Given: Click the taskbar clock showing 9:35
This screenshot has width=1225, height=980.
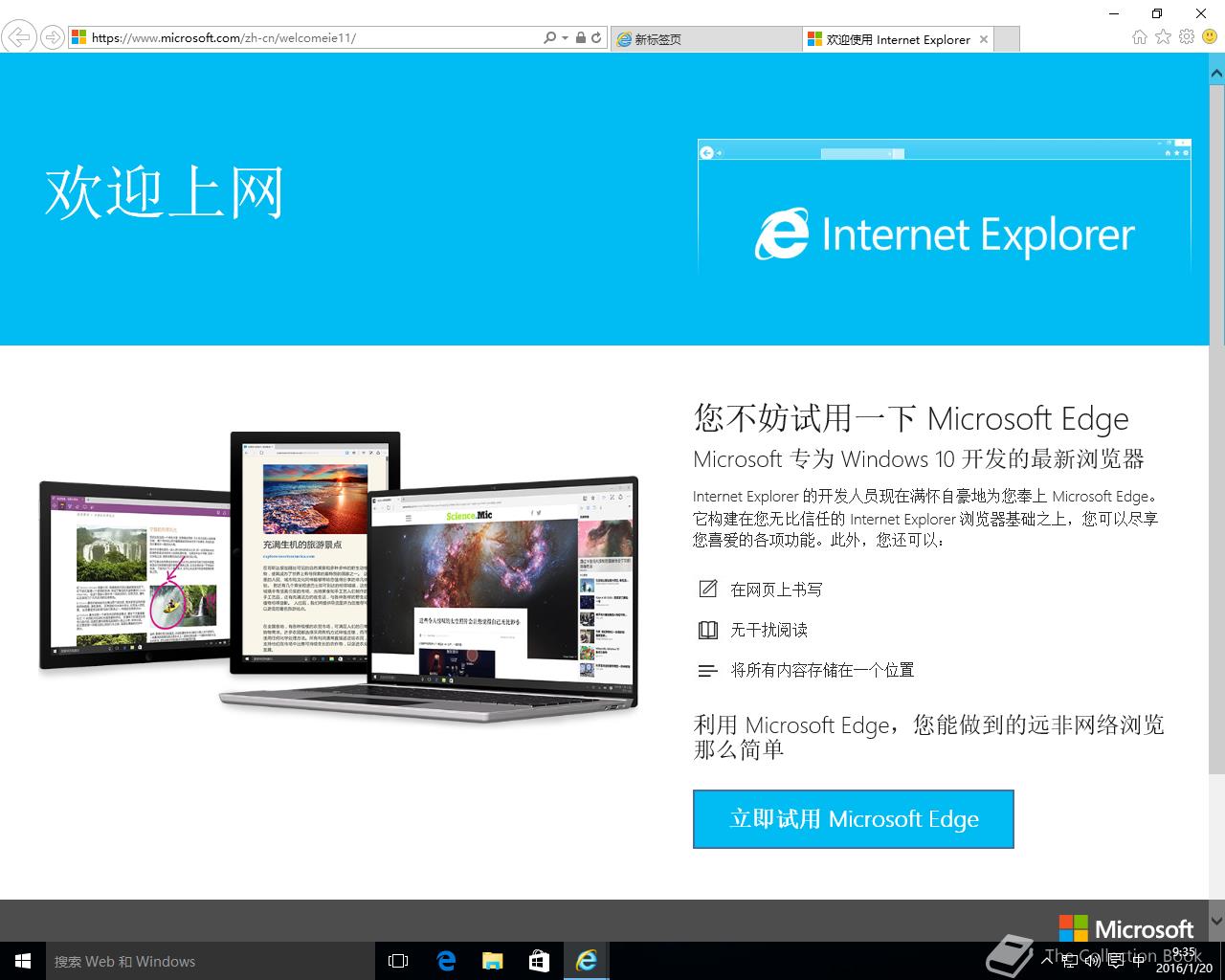Looking at the screenshot, I should pos(1184,961).
